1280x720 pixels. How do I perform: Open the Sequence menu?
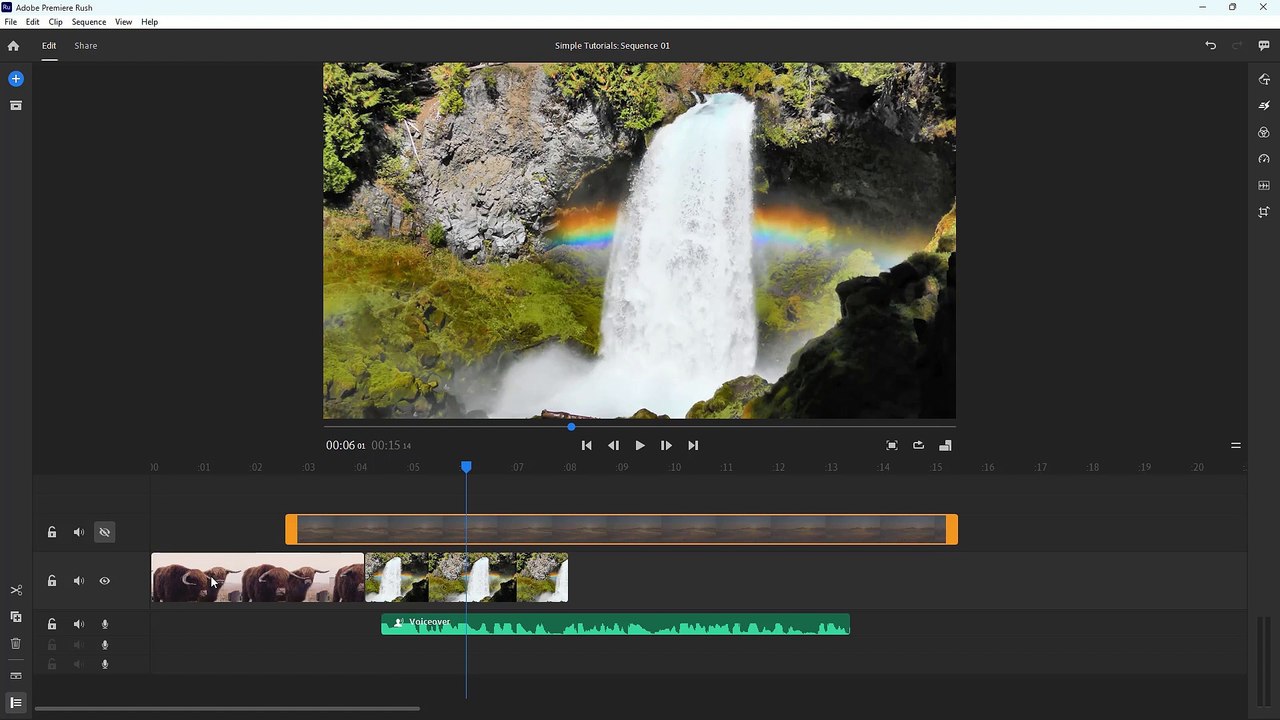click(89, 22)
